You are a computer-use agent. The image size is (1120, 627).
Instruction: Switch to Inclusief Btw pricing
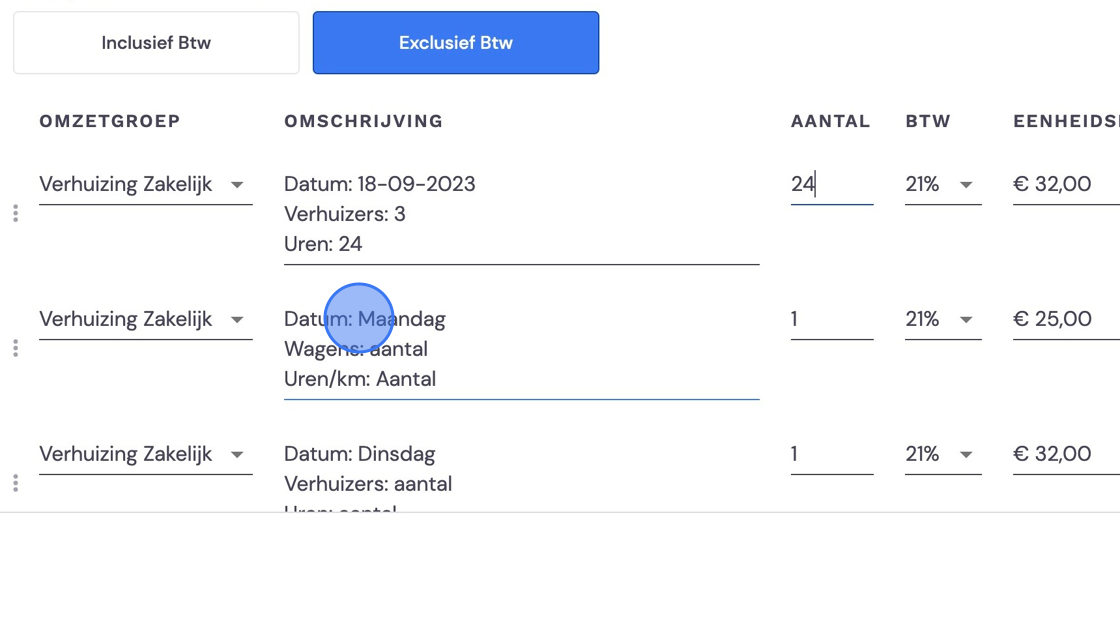pyautogui.click(x=156, y=43)
